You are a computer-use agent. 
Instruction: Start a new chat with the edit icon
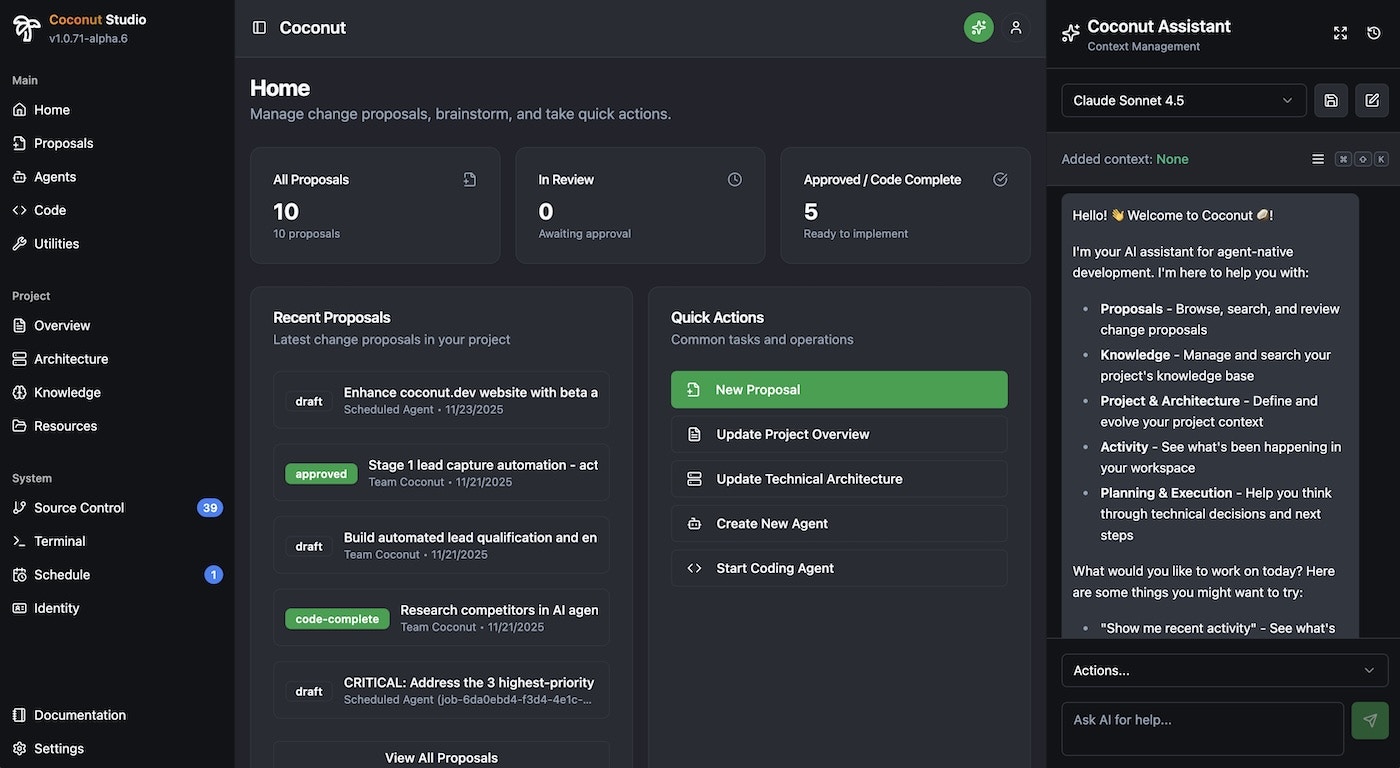pyautogui.click(x=1372, y=100)
